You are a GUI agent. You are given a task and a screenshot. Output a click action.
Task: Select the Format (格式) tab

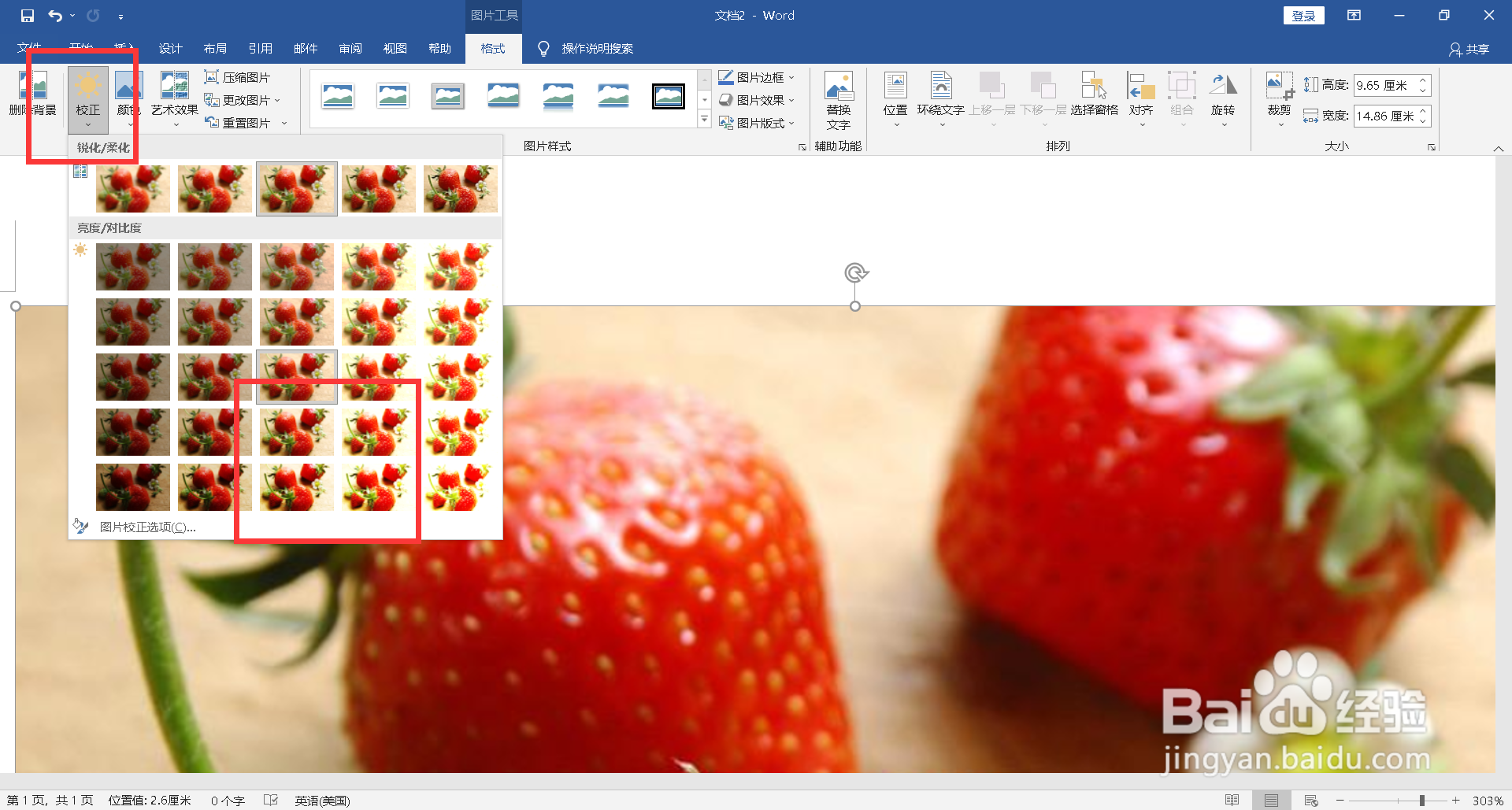pyautogui.click(x=493, y=49)
